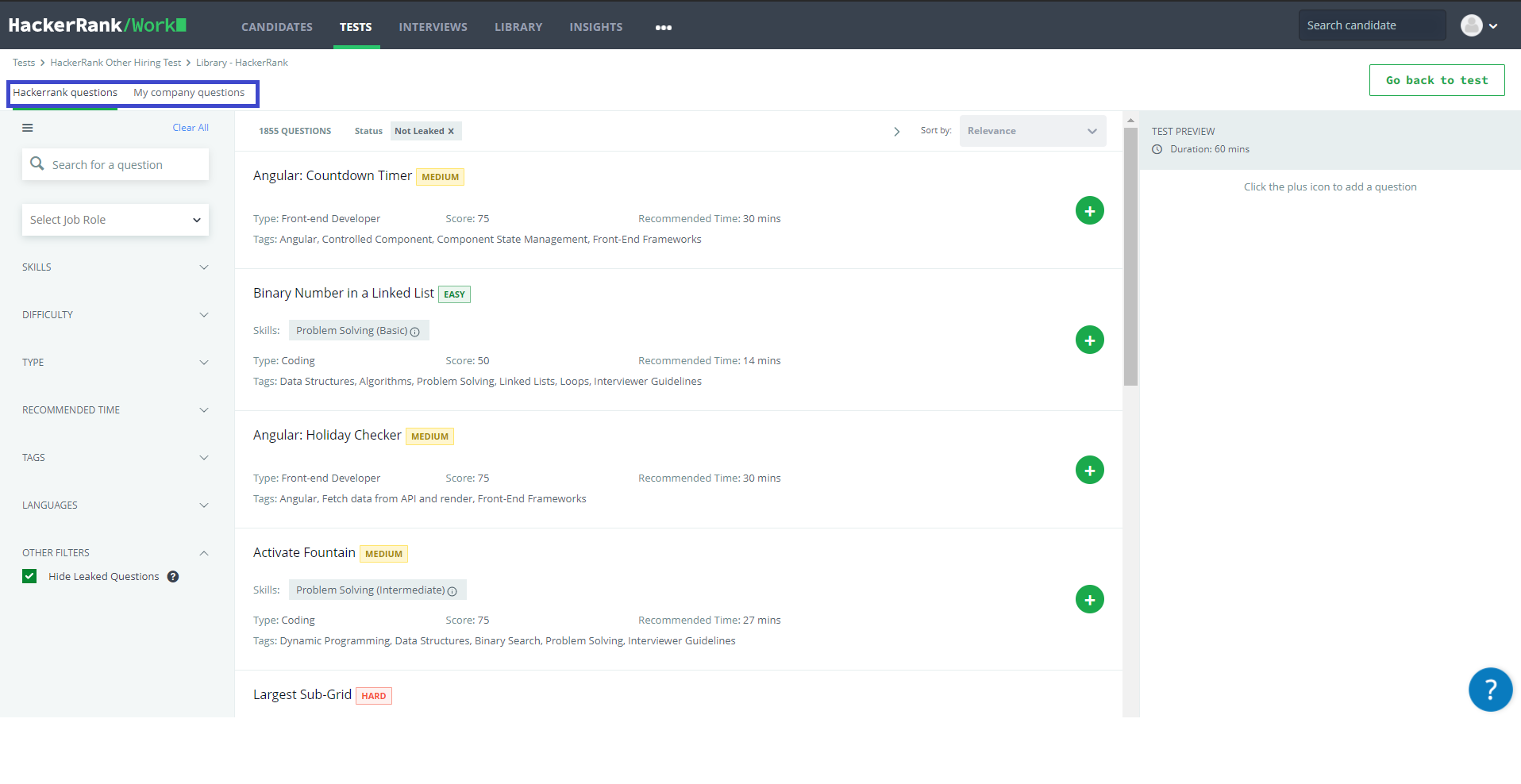Click the magnifier icon in question search
The width and height of the screenshot is (1521, 784).
click(37, 163)
